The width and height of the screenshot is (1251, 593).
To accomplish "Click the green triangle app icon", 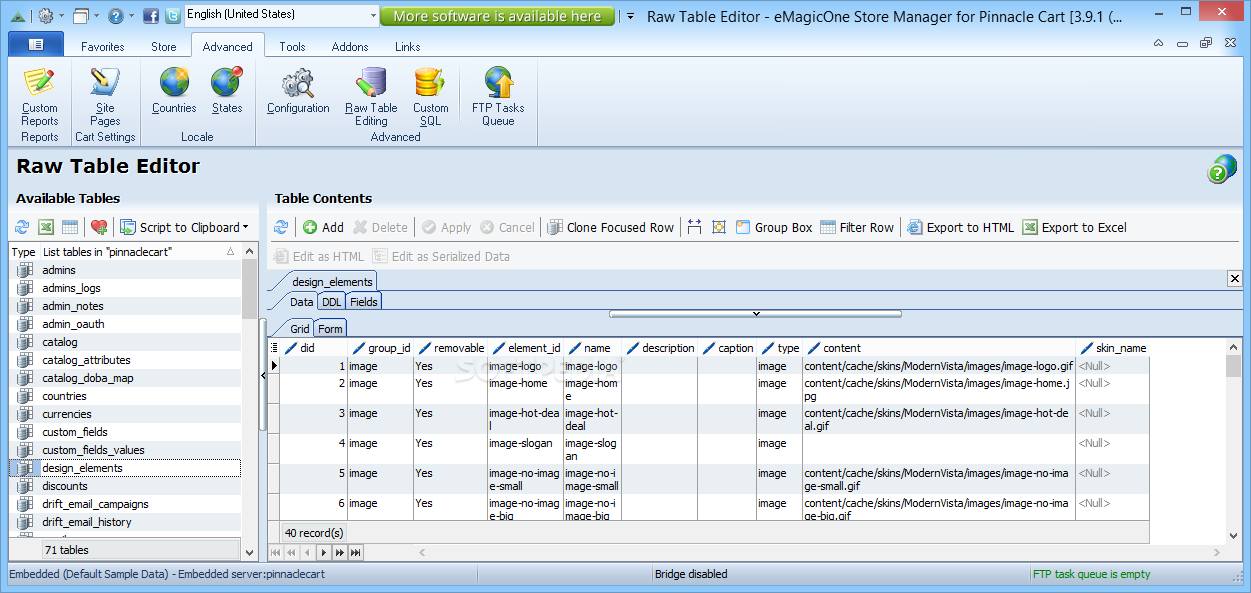I will [18, 16].
